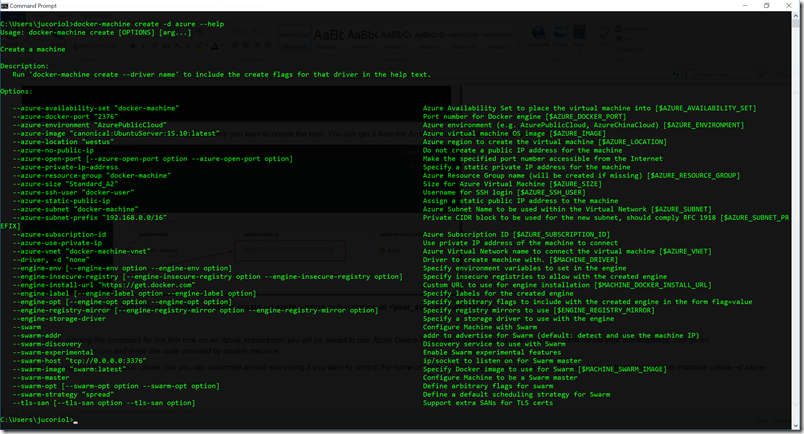The height and width of the screenshot is (434, 804).
Task: Open the Command Prompt system menu icon
Action: (5, 6)
